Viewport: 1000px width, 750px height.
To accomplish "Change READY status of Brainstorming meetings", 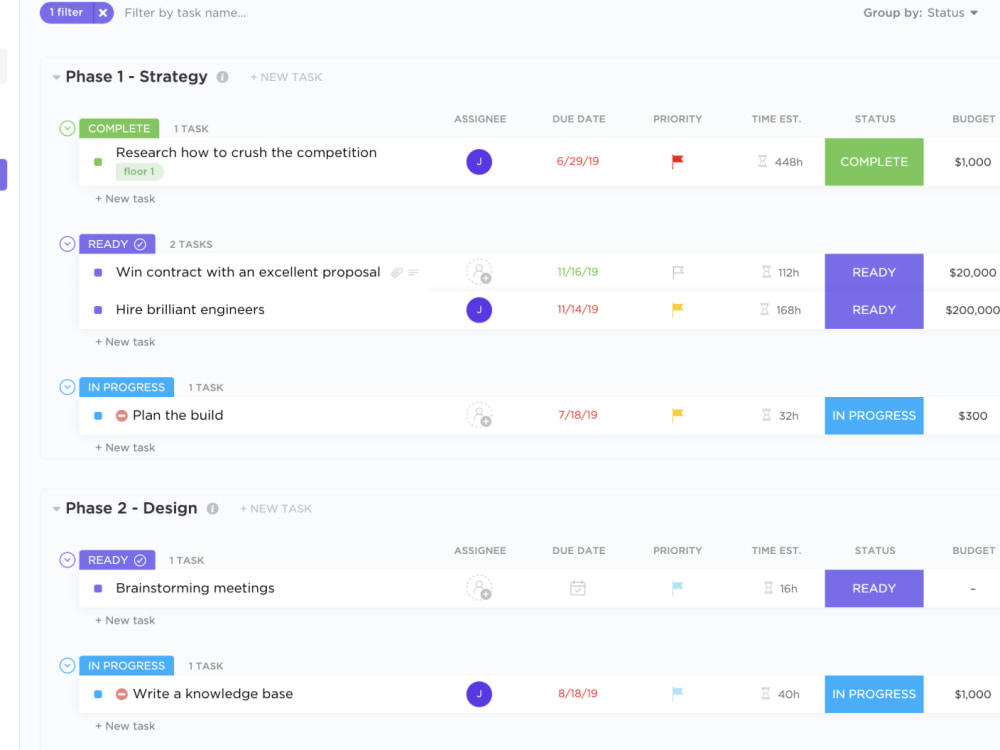I will (x=874, y=589).
